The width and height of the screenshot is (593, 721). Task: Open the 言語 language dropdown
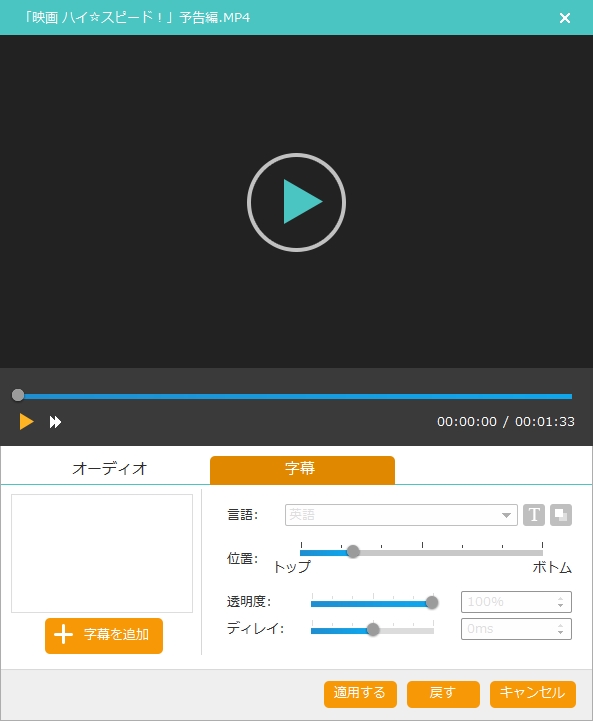[401, 515]
